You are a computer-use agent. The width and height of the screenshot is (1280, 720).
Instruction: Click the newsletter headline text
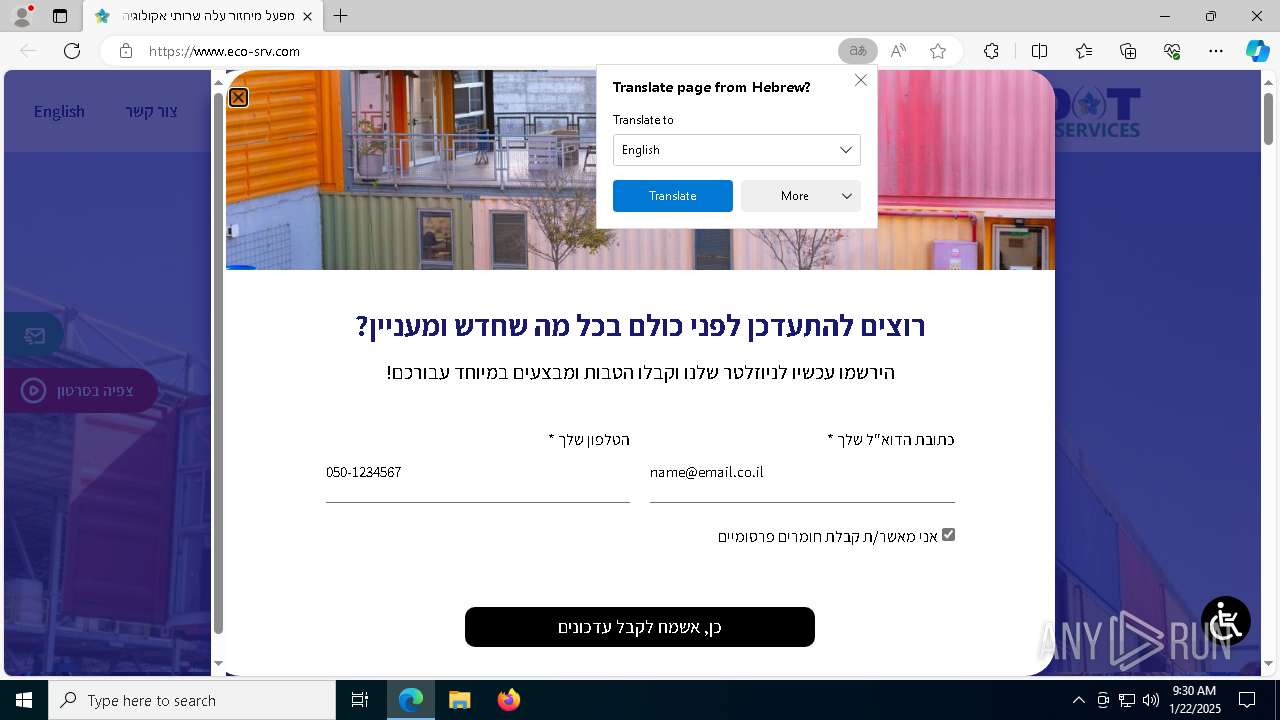coord(640,326)
